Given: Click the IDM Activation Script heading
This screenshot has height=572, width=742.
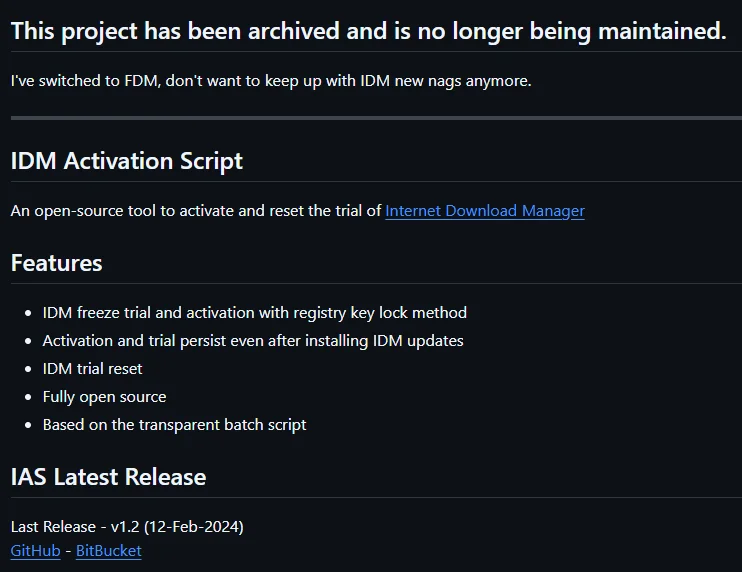Looking at the screenshot, I should [126, 161].
